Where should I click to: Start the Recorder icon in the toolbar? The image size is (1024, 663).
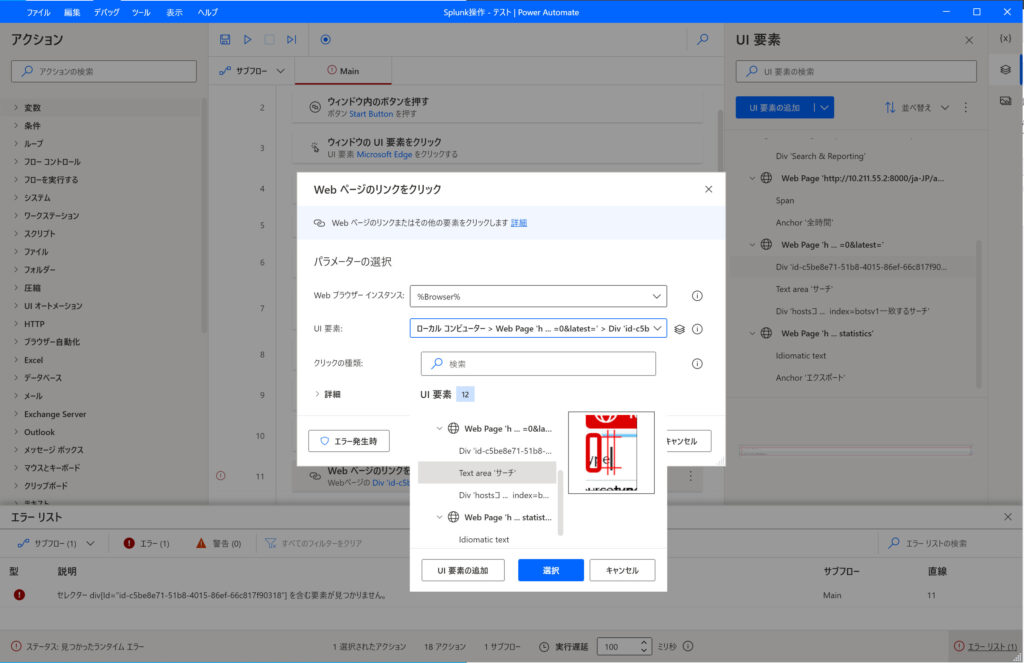(x=325, y=40)
